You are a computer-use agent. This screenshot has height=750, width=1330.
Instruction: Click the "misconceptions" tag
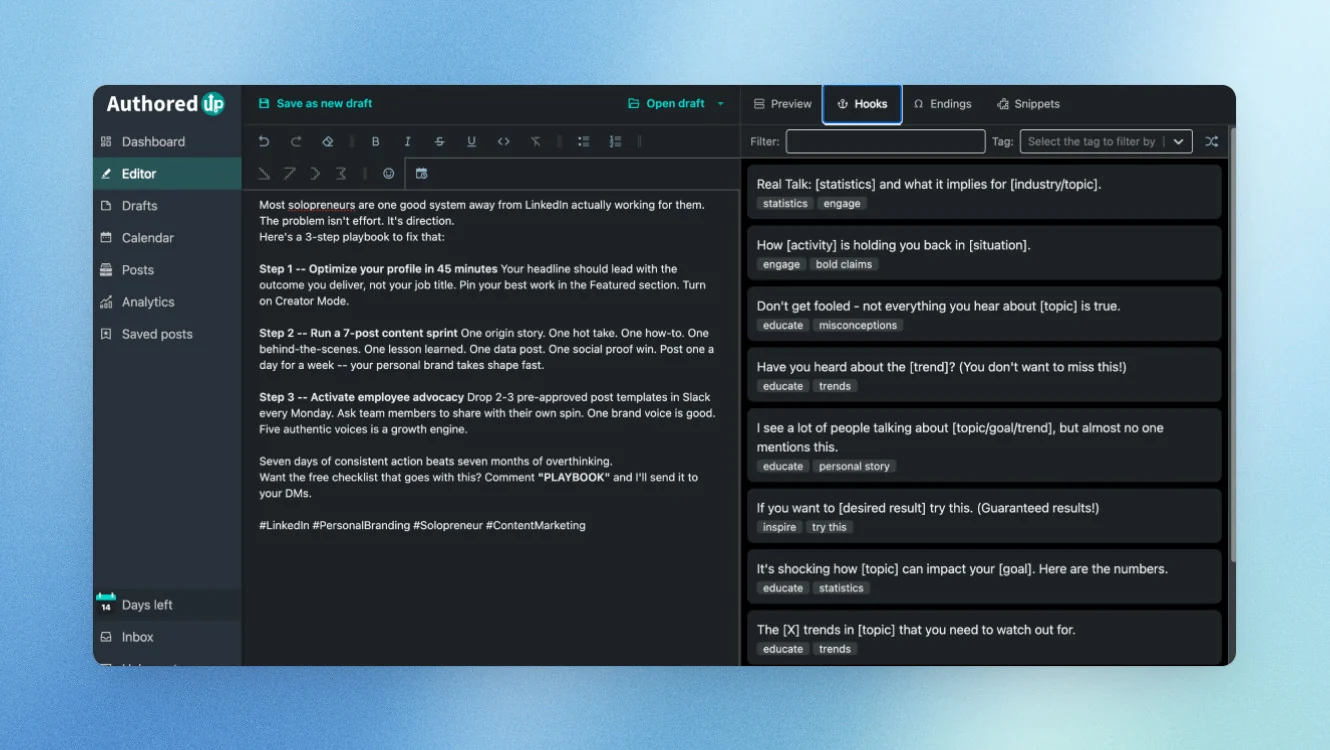tap(858, 326)
